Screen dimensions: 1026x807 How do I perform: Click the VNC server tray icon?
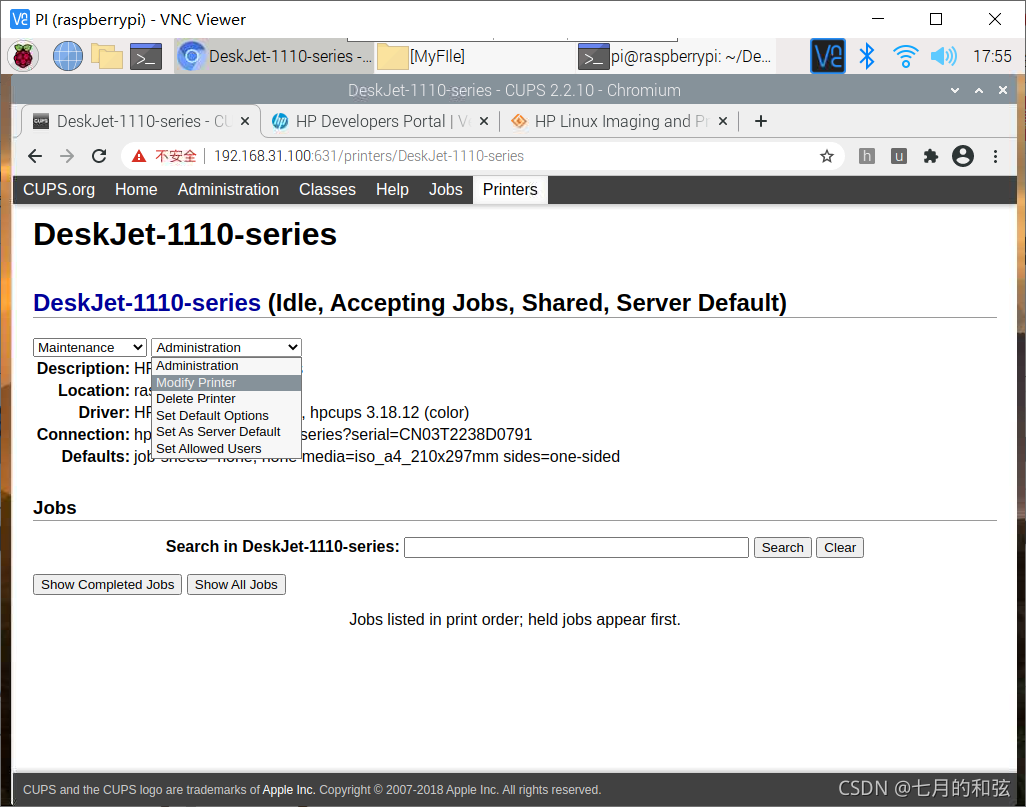pos(828,56)
